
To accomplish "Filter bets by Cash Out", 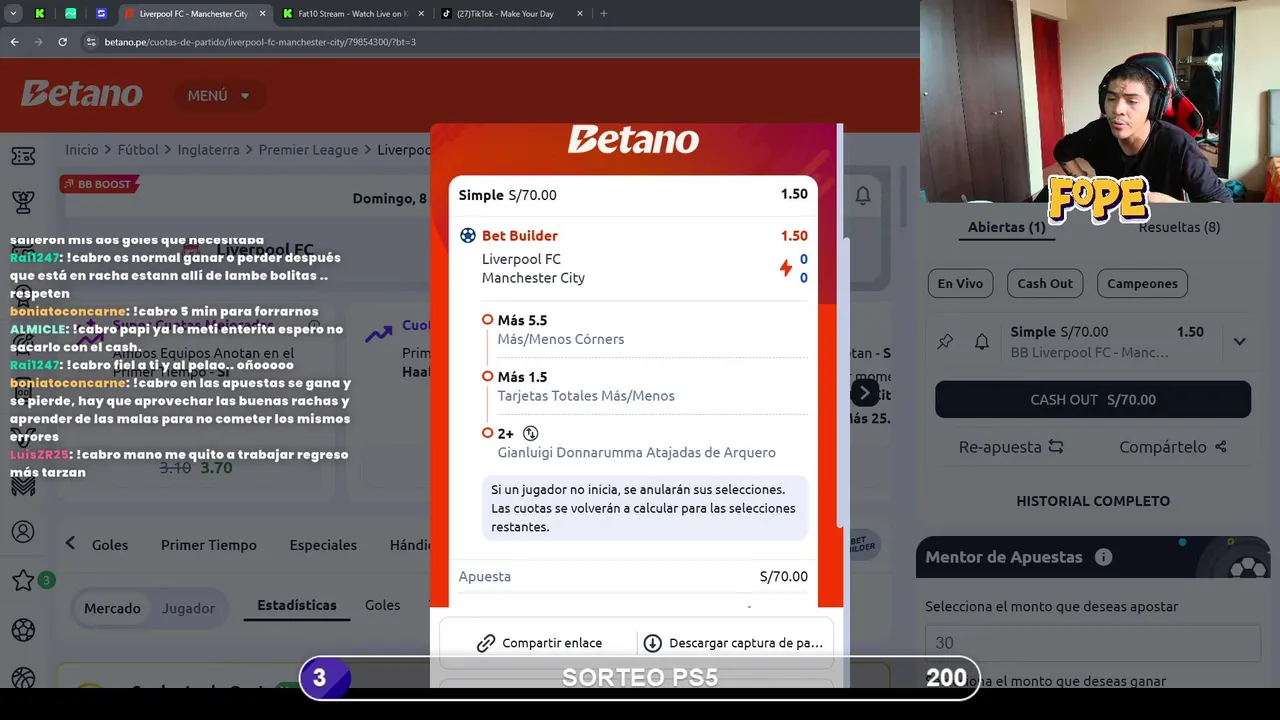I will (1045, 283).
